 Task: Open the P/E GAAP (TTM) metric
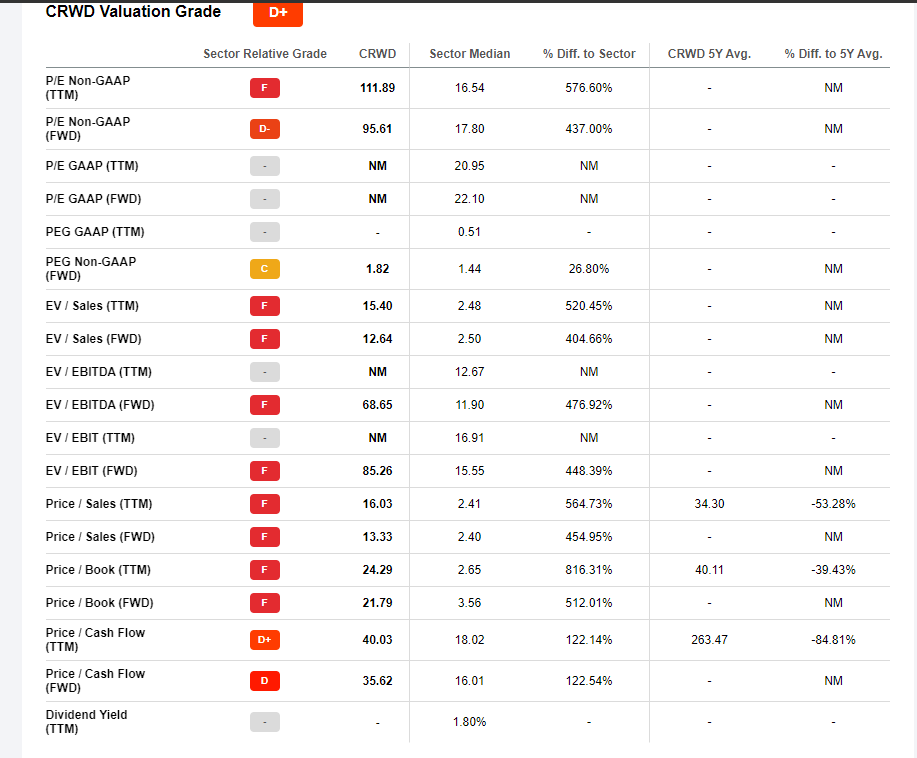pos(92,166)
